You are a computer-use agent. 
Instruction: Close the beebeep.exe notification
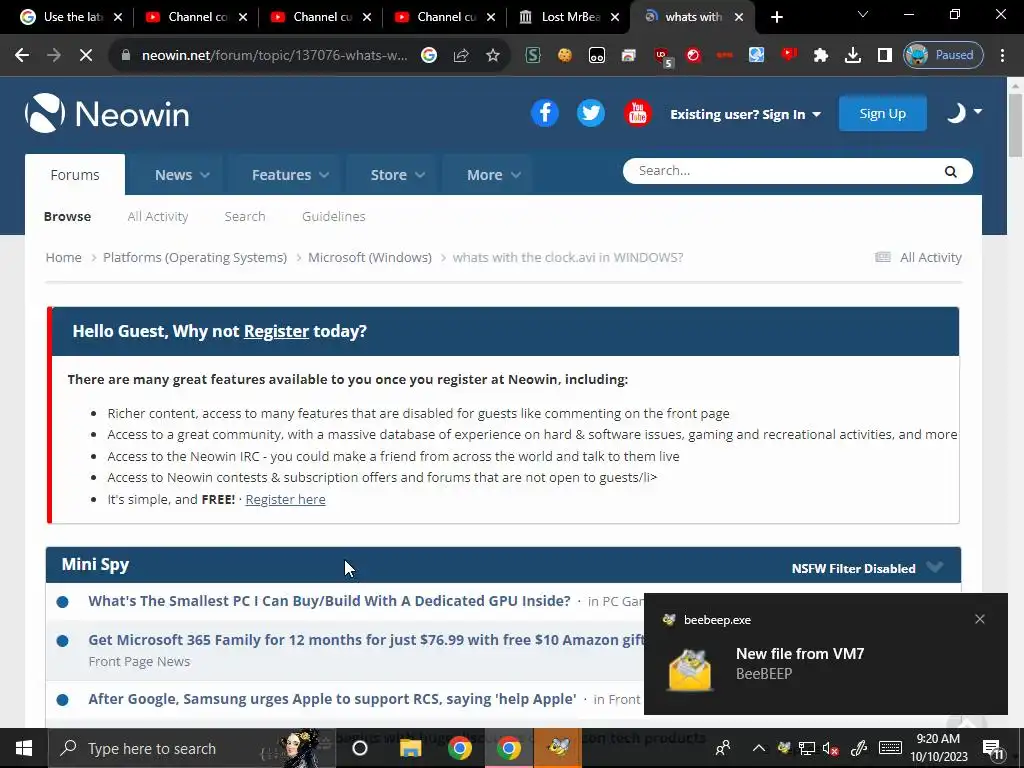(980, 619)
